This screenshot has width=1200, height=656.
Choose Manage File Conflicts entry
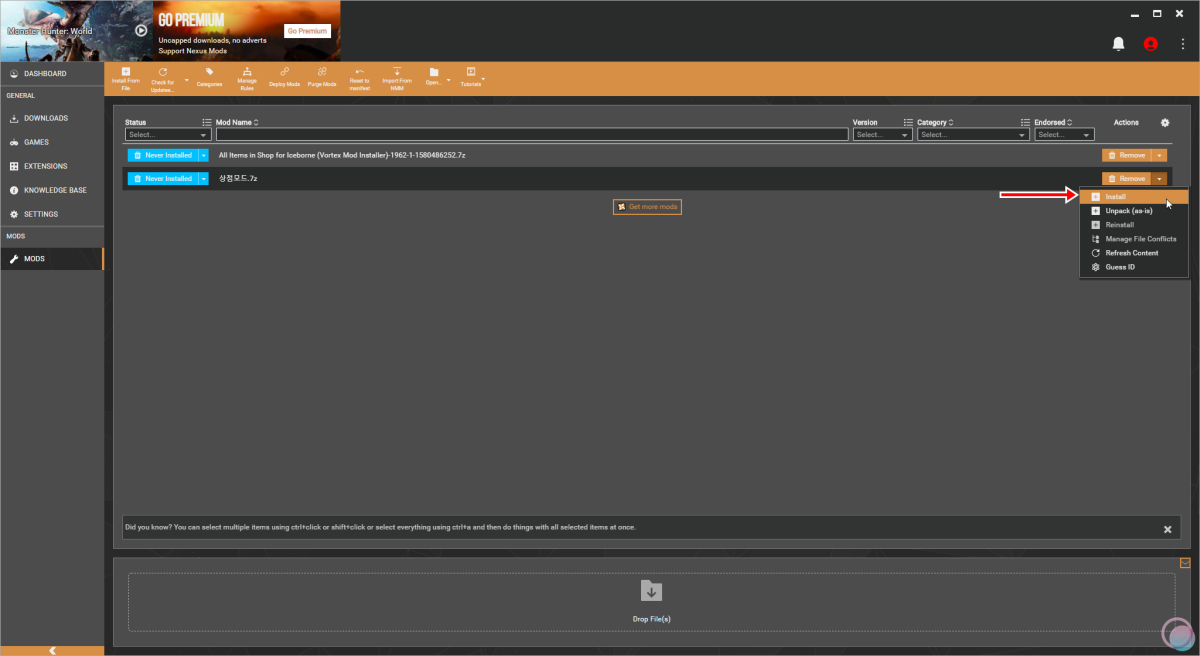(1134, 239)
